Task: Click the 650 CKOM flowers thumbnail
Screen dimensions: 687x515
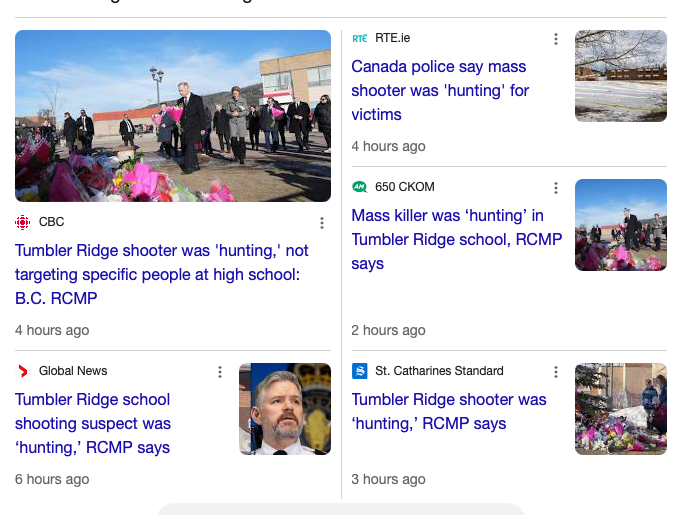Action: point(621,225)
